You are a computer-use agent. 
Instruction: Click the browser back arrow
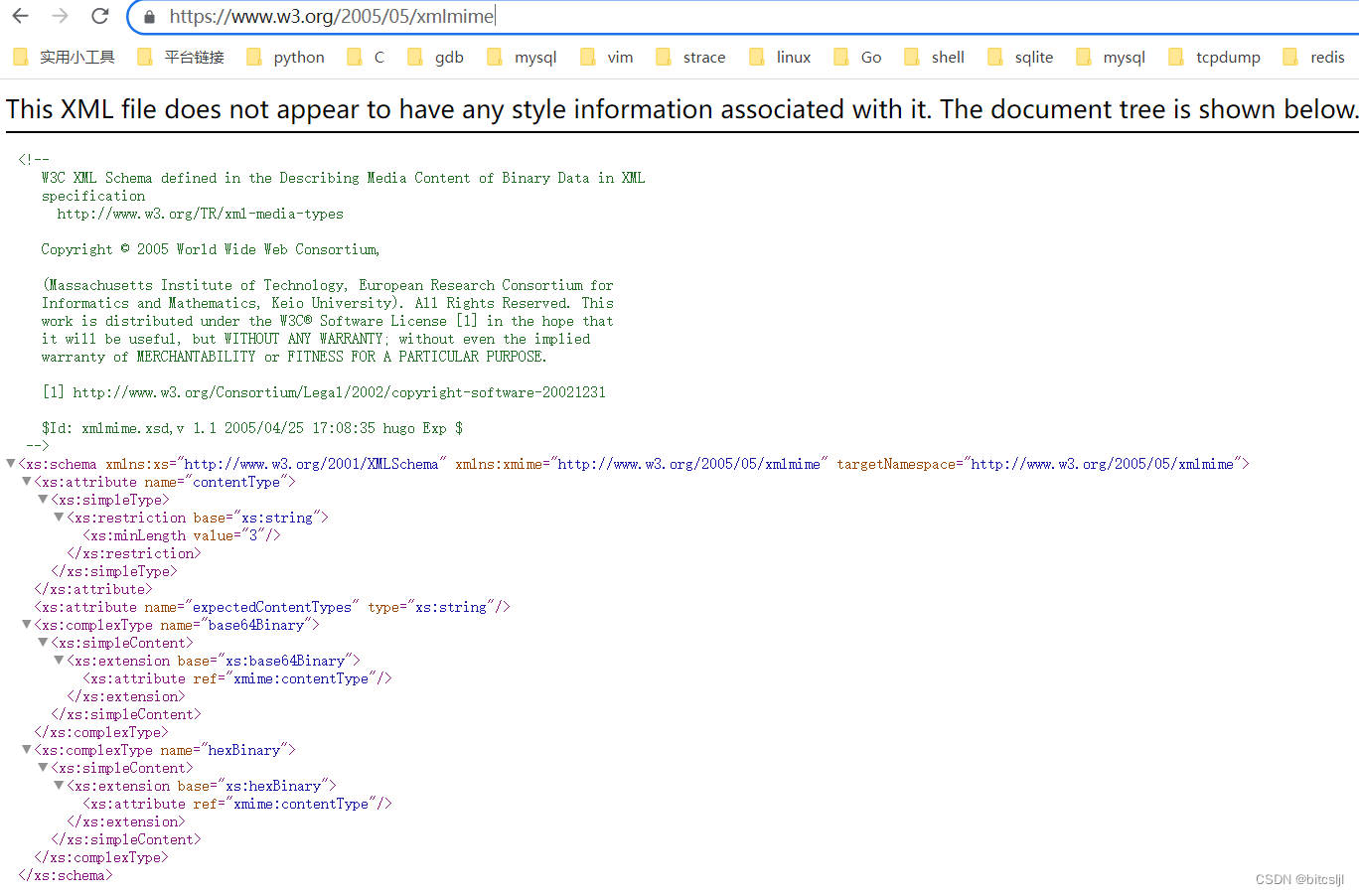click(x=20, y=16)
